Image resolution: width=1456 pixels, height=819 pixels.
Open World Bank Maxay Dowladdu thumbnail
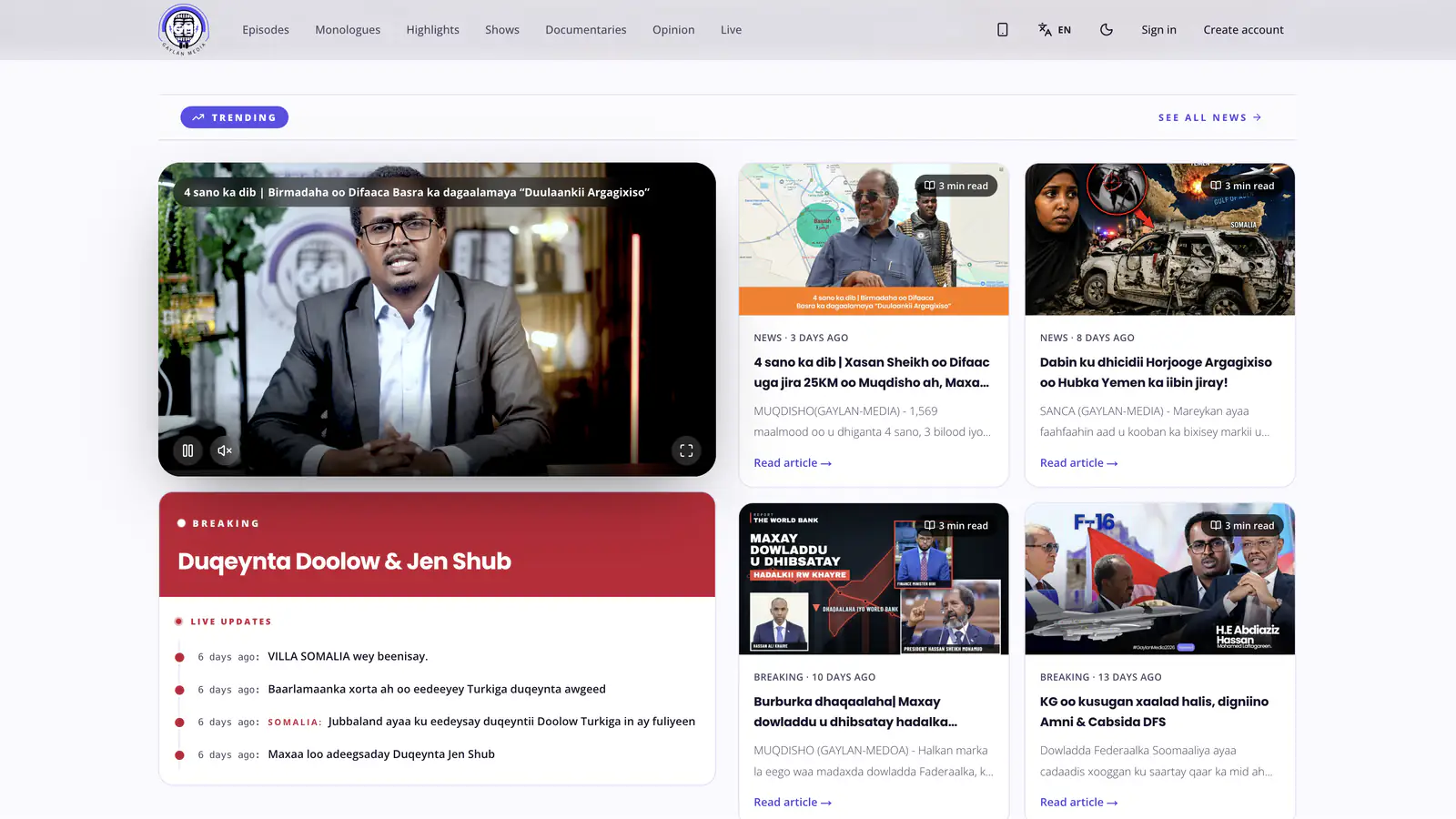click(874, 579)
